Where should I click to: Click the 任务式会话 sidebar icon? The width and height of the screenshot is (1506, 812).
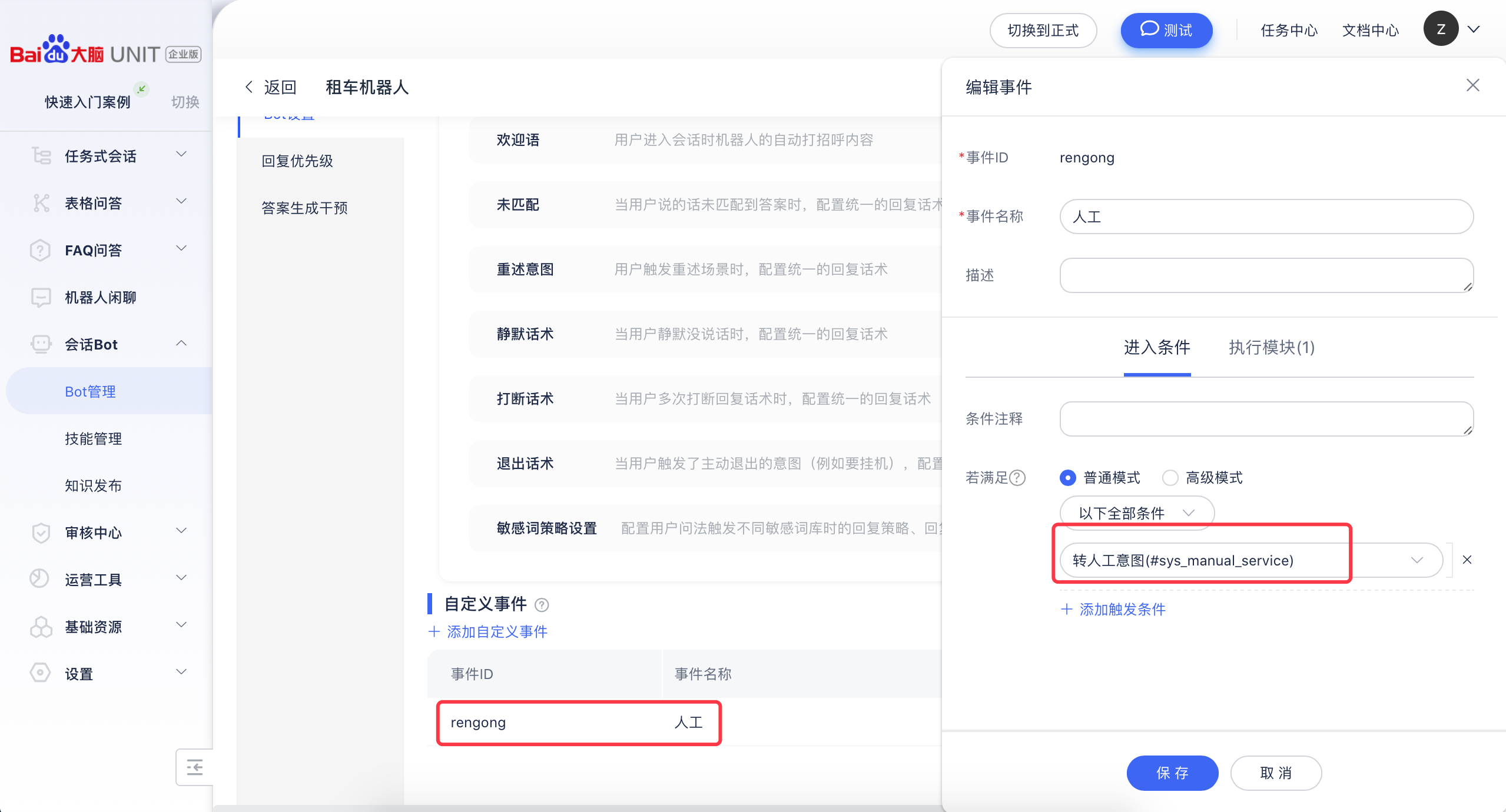[x=41, y=156]
